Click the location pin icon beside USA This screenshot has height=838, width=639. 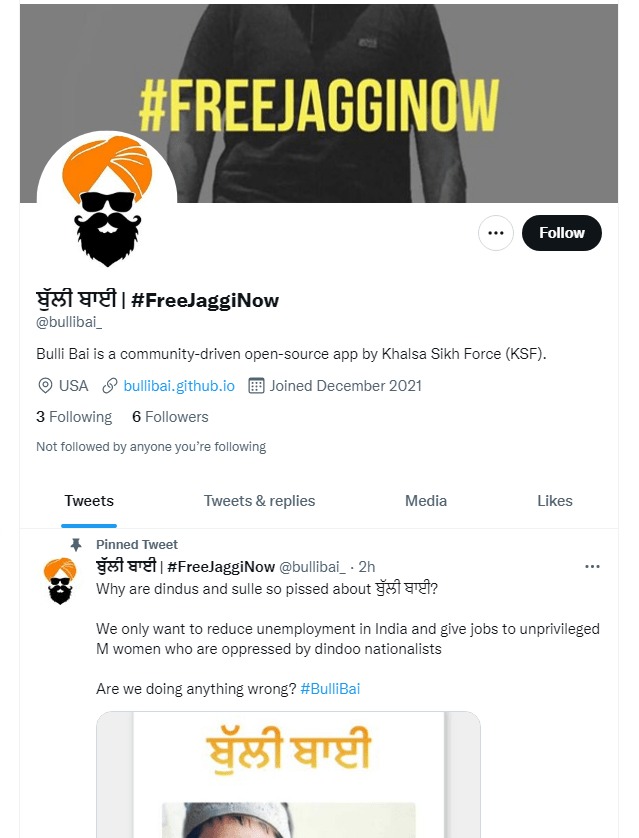coord(45,386)
